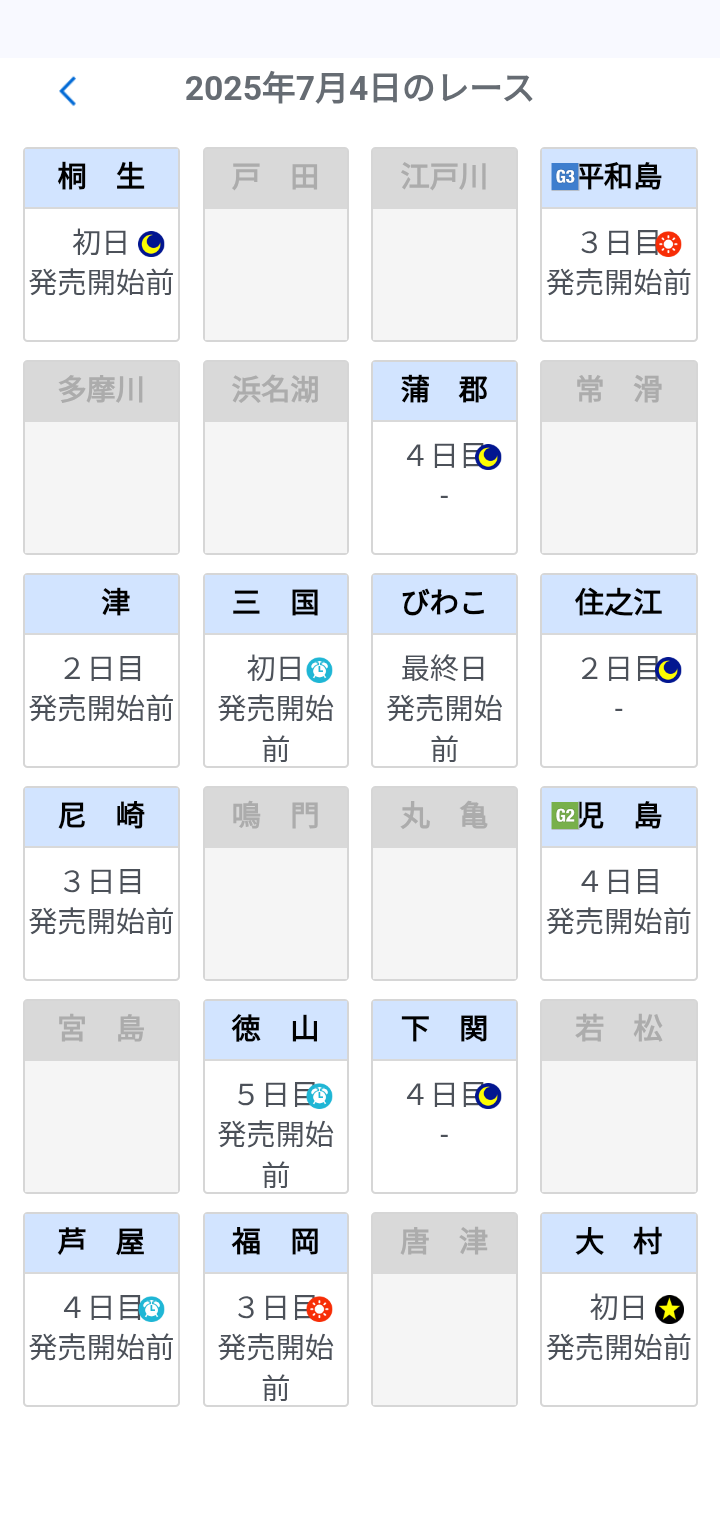Click the alarm clock icon in 芦屋
Viewport: 720px width, 1520px height.
151,1309
